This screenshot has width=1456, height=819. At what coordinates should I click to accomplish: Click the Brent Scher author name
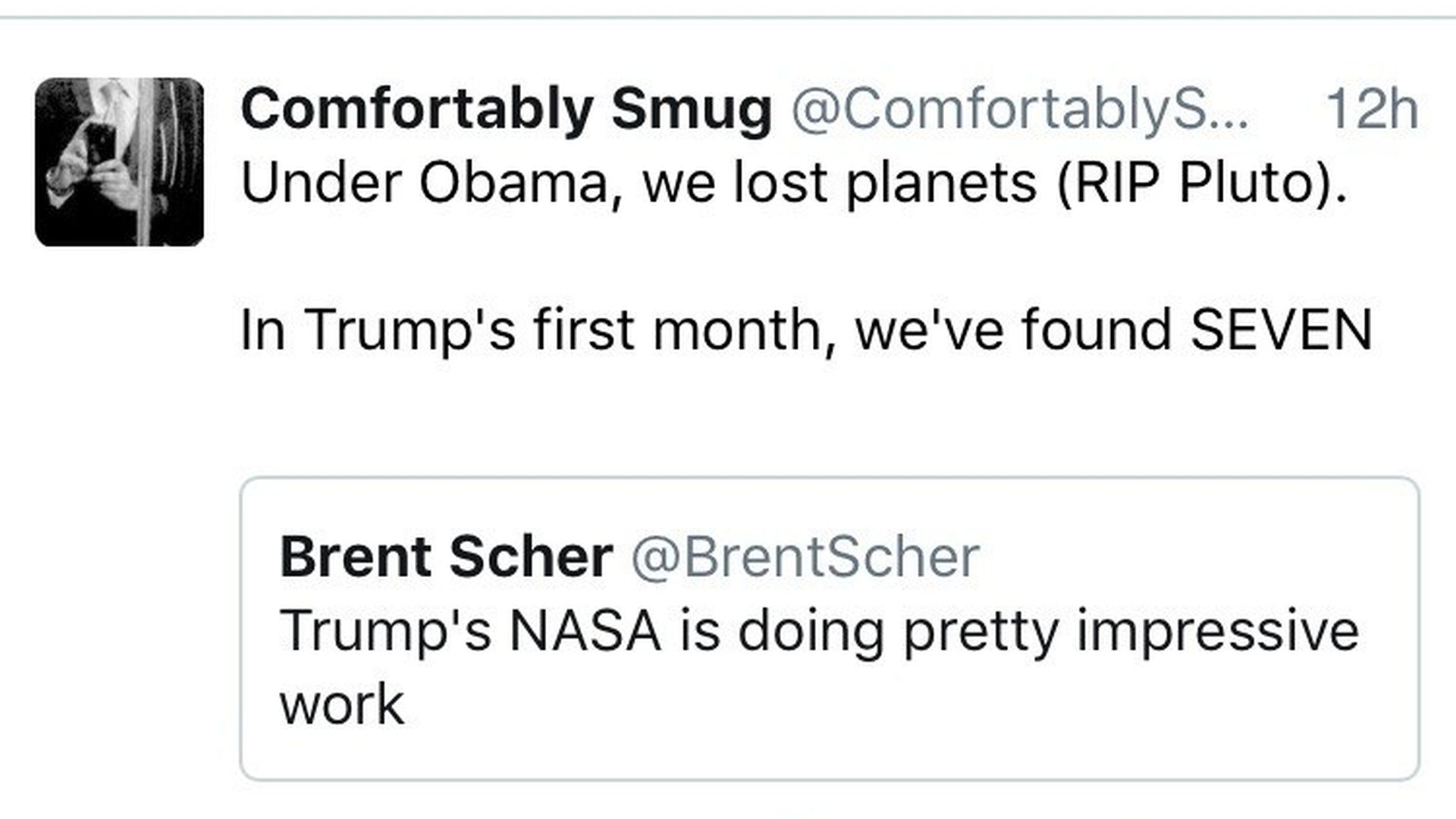tap(446, 558)
